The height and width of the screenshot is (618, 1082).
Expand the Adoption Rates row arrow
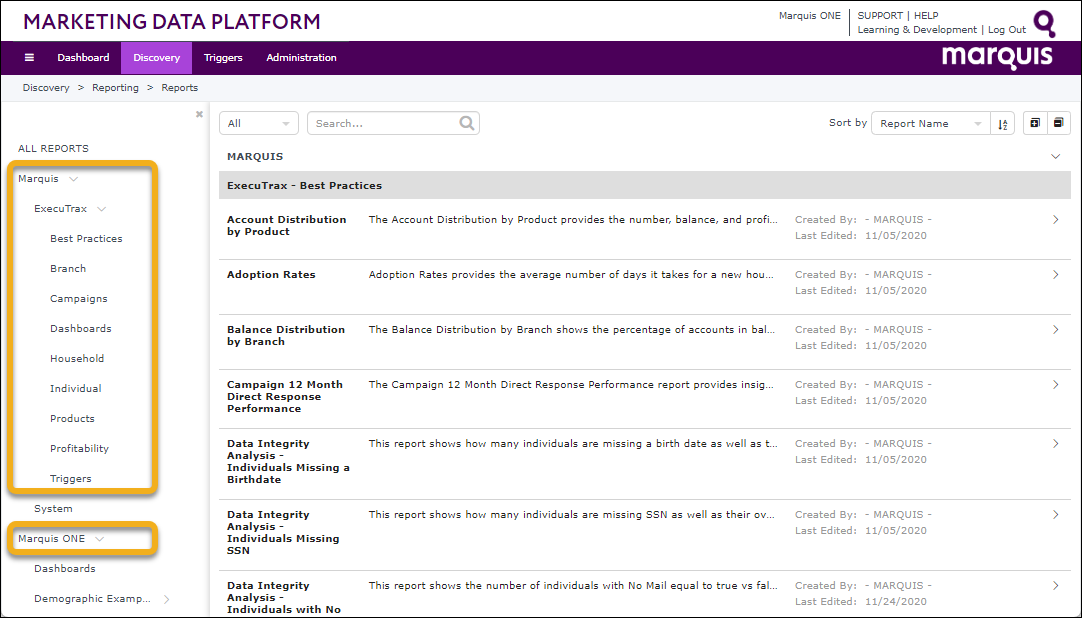click(x=1056, y=275)
